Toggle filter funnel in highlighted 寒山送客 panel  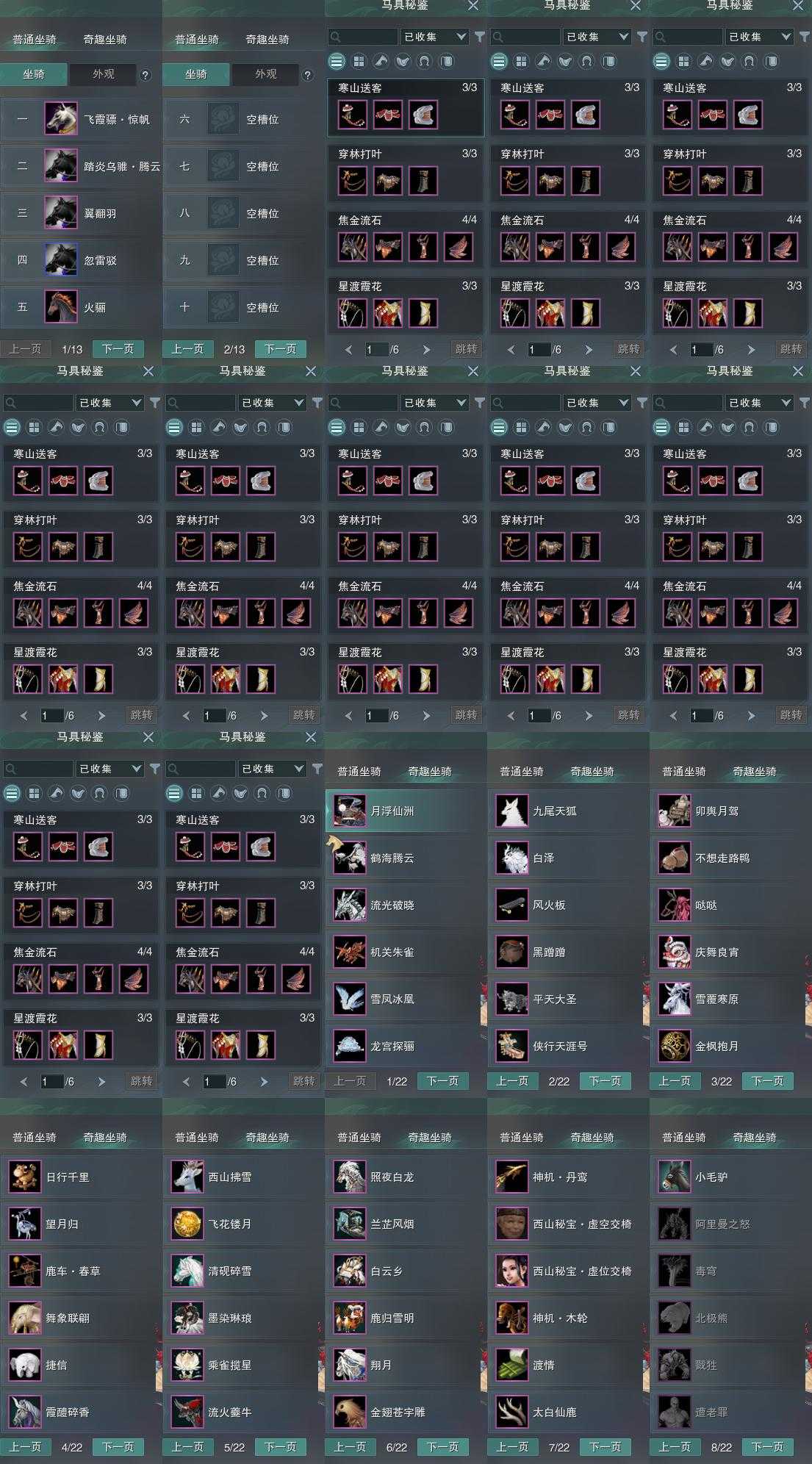pos(479,37)
